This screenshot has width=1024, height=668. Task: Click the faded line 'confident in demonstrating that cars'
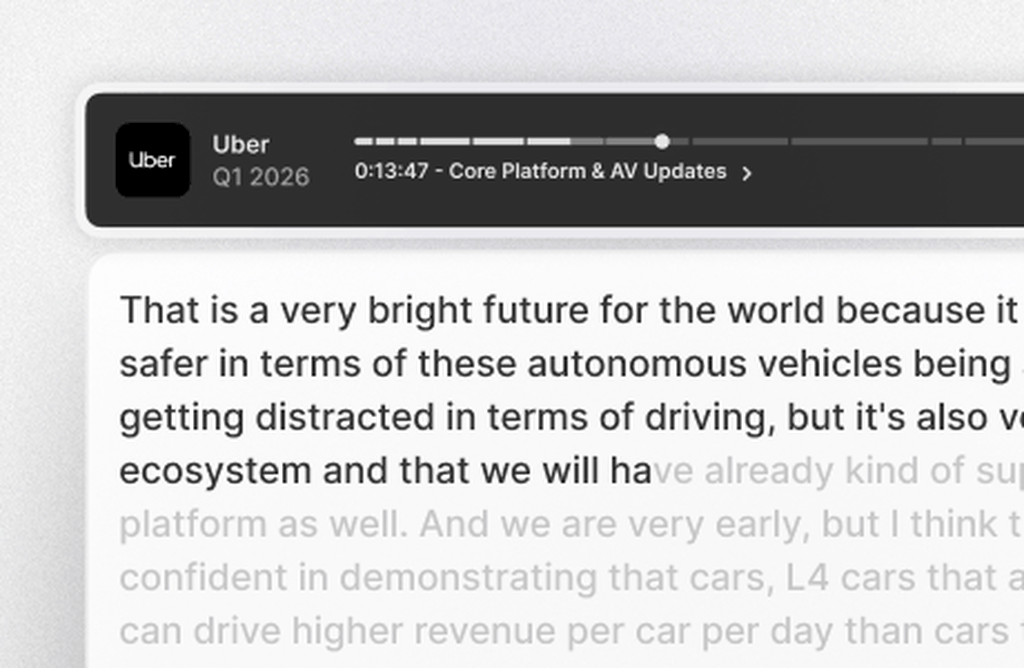pyautogui.click(x=571, y=578)
